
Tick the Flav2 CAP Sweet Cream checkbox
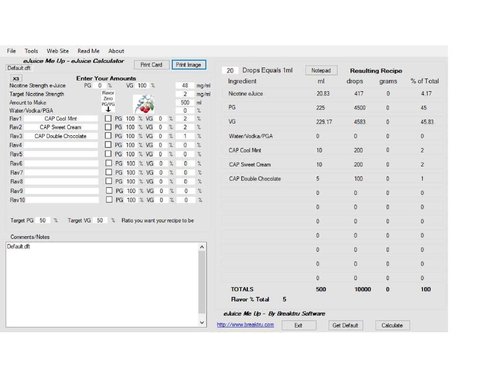(x=108, y=127)
